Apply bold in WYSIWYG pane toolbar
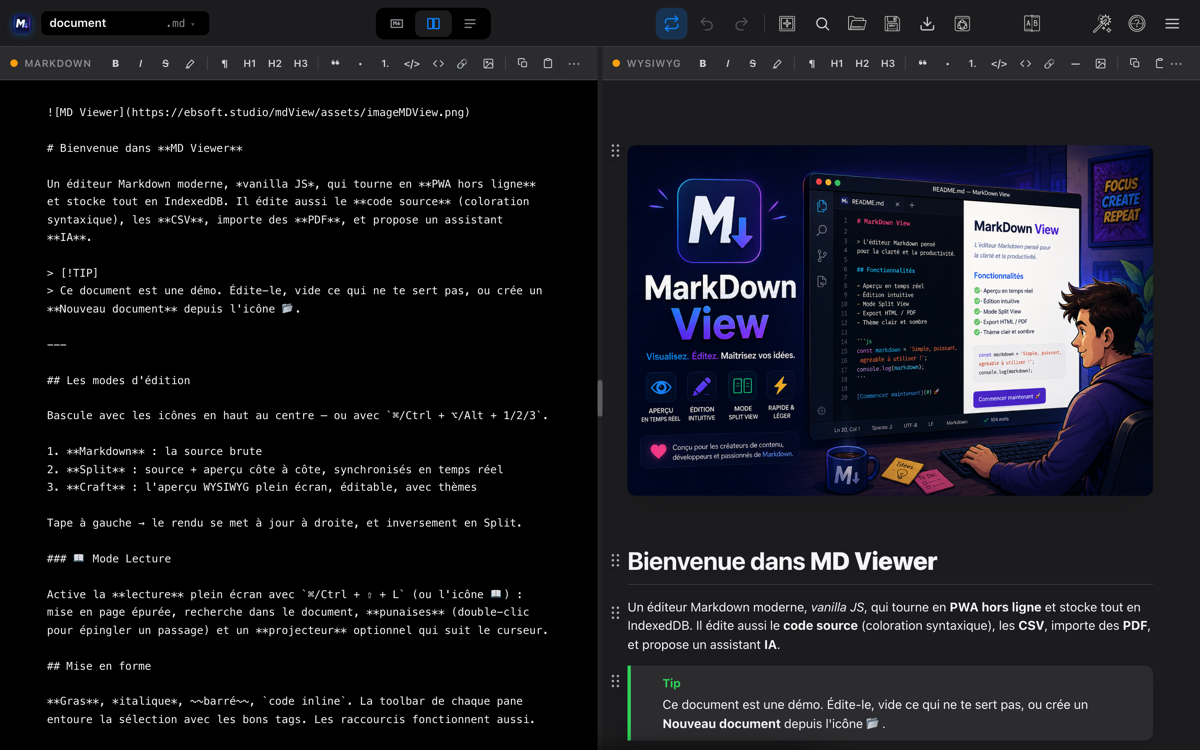This screenshot has height=750, width=1200. 703,64
